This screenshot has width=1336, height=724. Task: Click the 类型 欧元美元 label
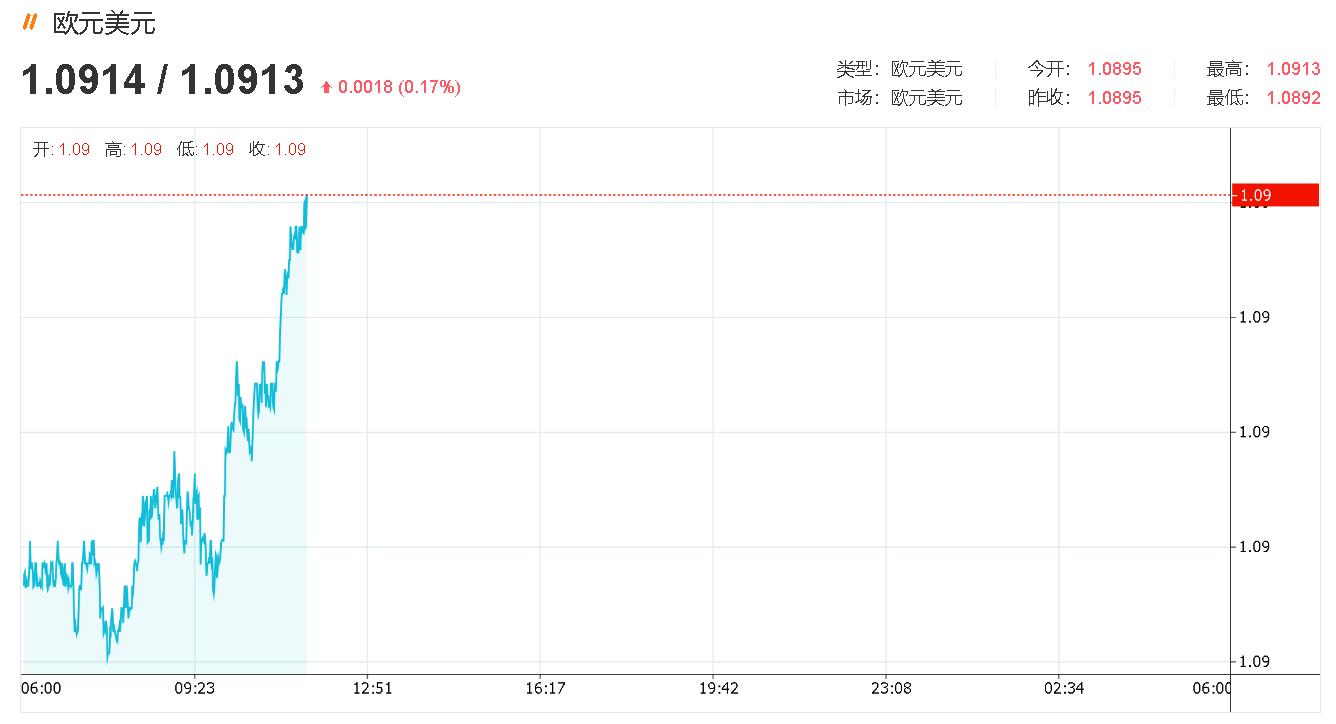click(x=899, y=69)
